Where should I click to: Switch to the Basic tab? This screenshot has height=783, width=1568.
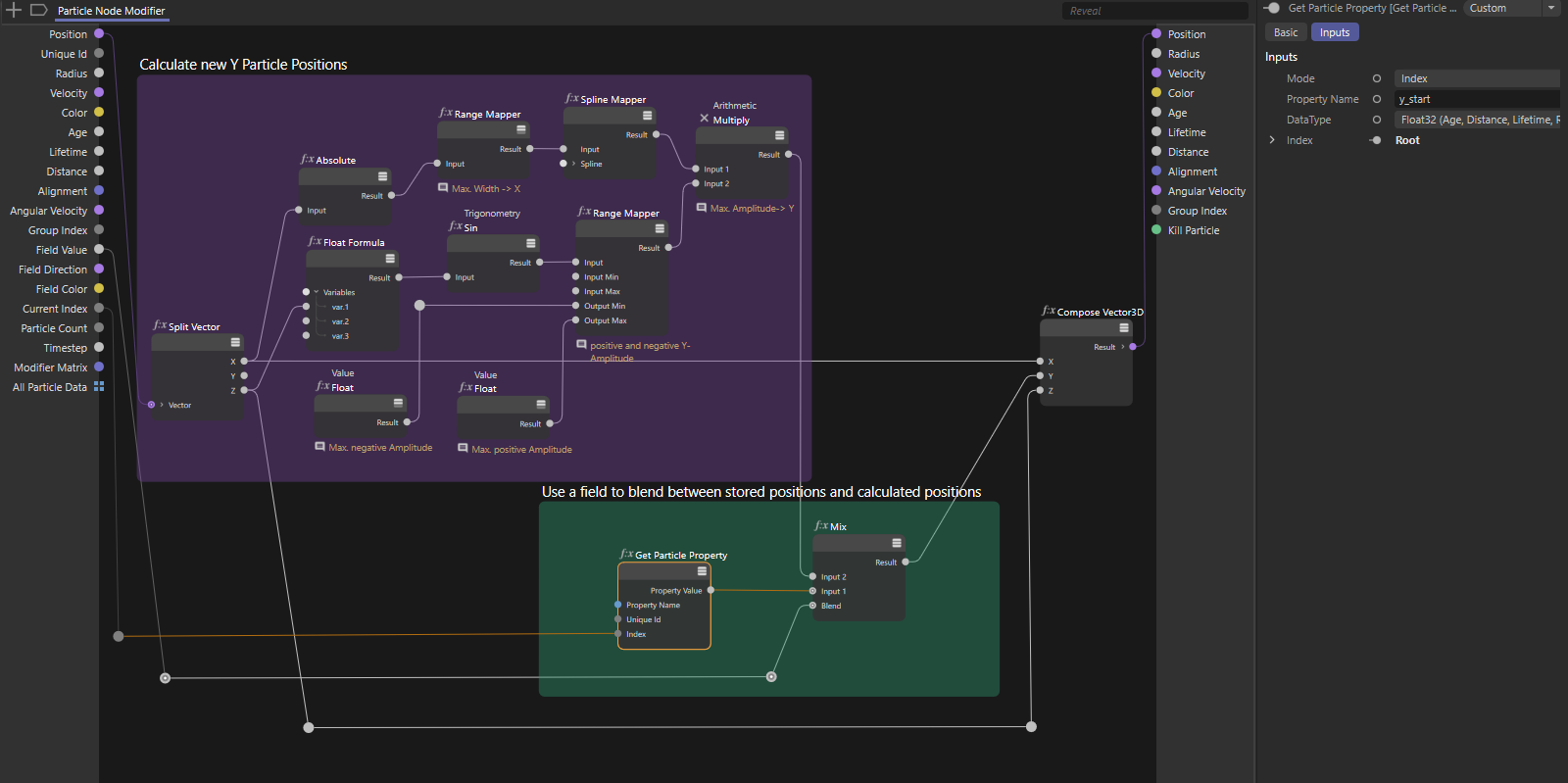[x=1285, y=32]
